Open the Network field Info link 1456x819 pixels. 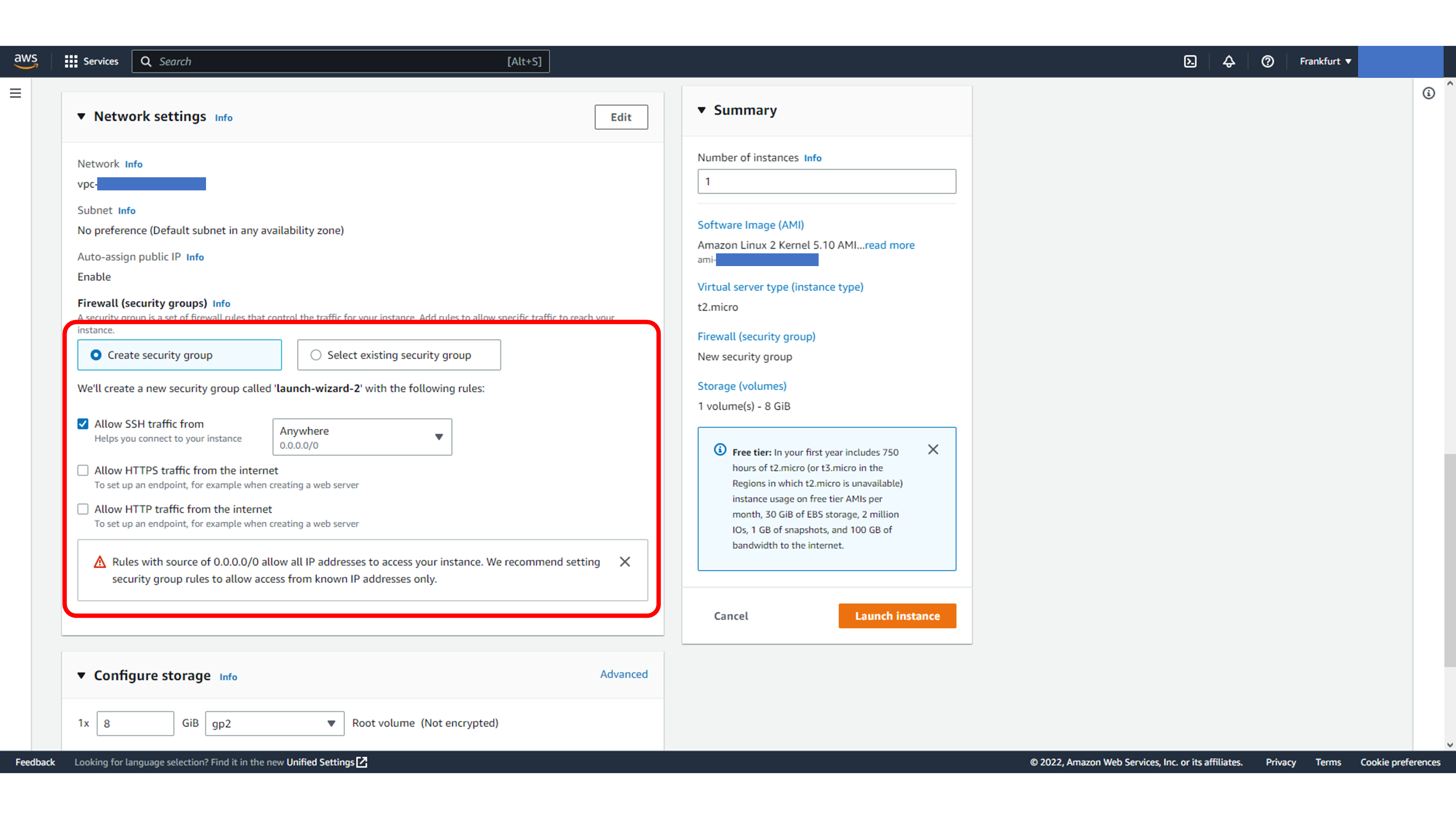click(x=133, y=164)
